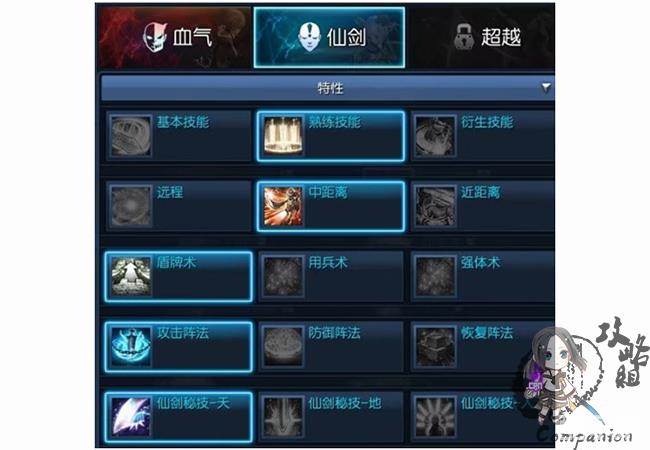Viewport: 650px width, 450px height.
Task: Switch to the 血气 tab
Action: pos(174,37)
